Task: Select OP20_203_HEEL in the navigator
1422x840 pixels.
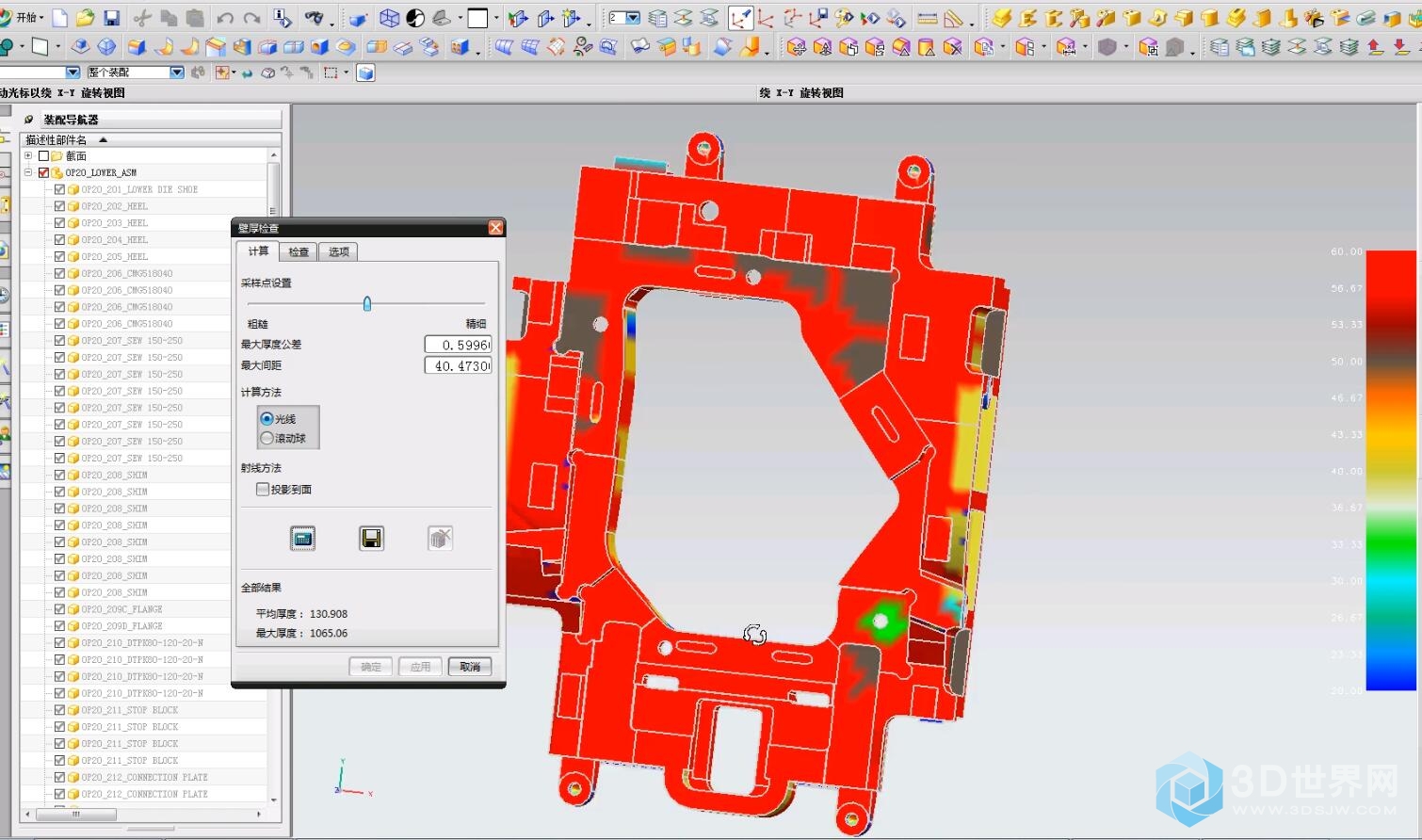Action: tap(114, 223)
